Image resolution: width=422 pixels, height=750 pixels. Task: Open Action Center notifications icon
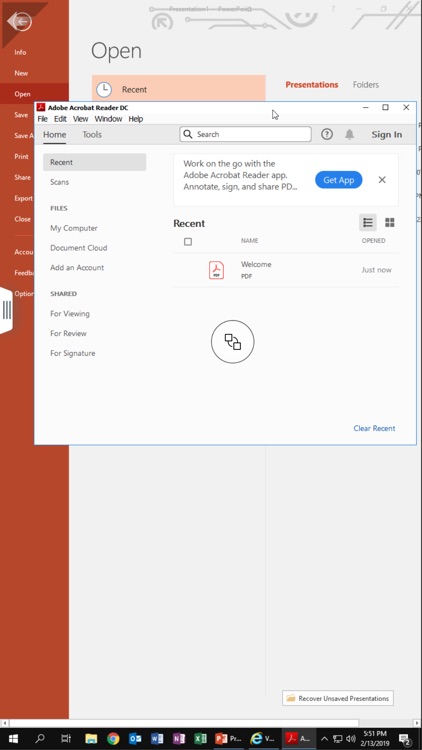[405, 739]
